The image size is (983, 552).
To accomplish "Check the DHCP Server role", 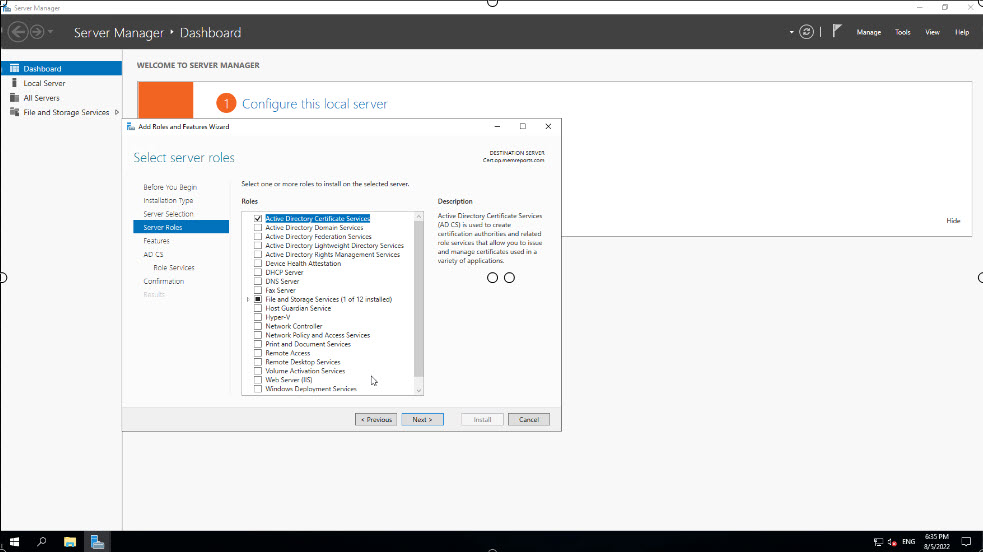I will point(258,273).
